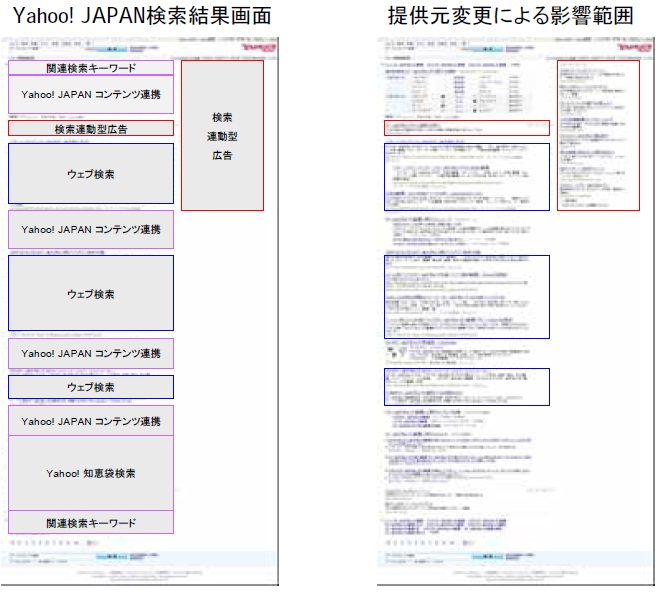Click the title 提供元変更による影響範囲
This screenshot has width=660, height=600.
tap(511, 16)
